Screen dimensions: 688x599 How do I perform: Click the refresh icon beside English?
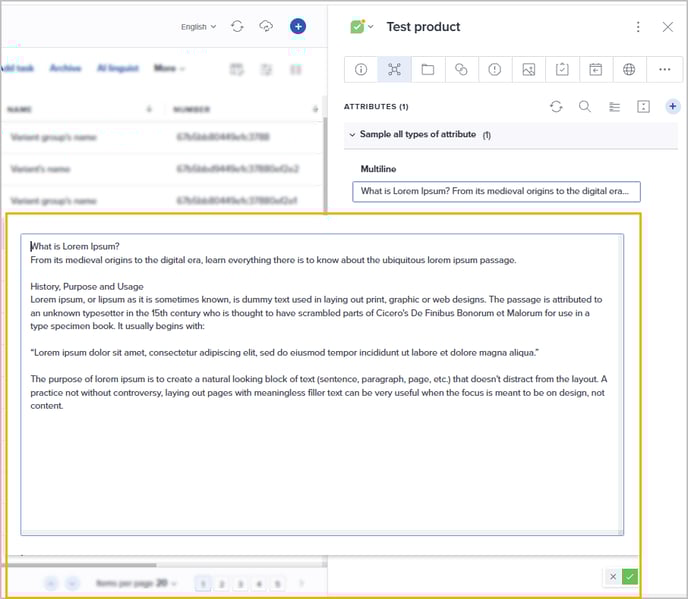pyautogui.click(x=237, y=26)
